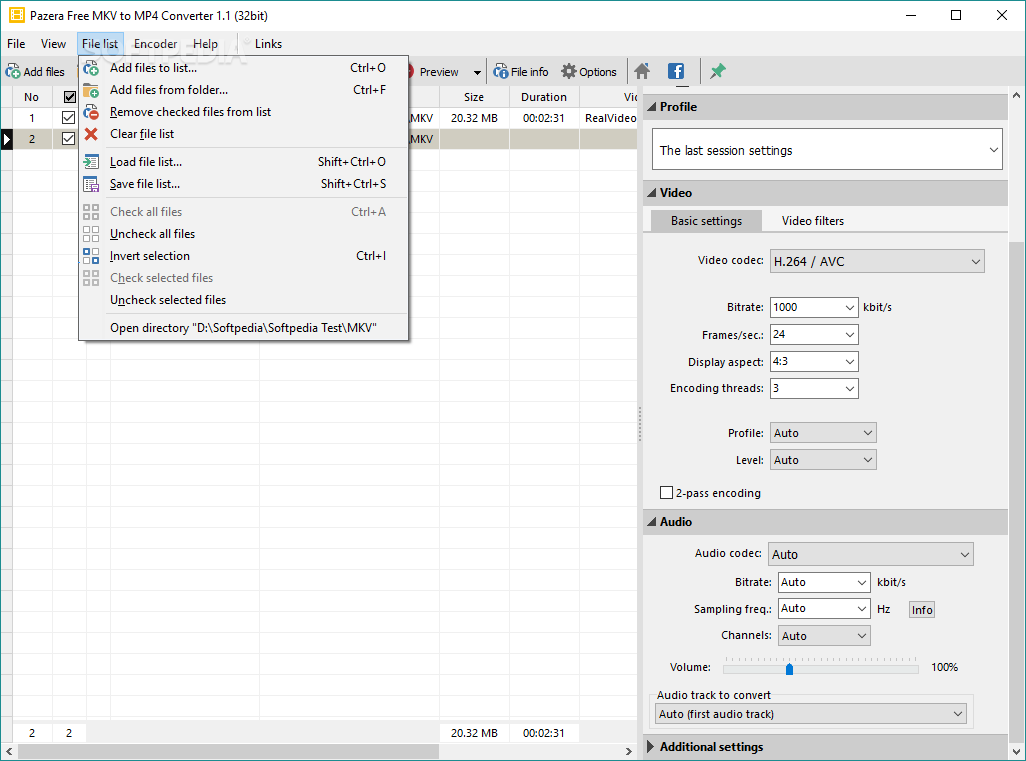Open Options with the gear icon

589,71
